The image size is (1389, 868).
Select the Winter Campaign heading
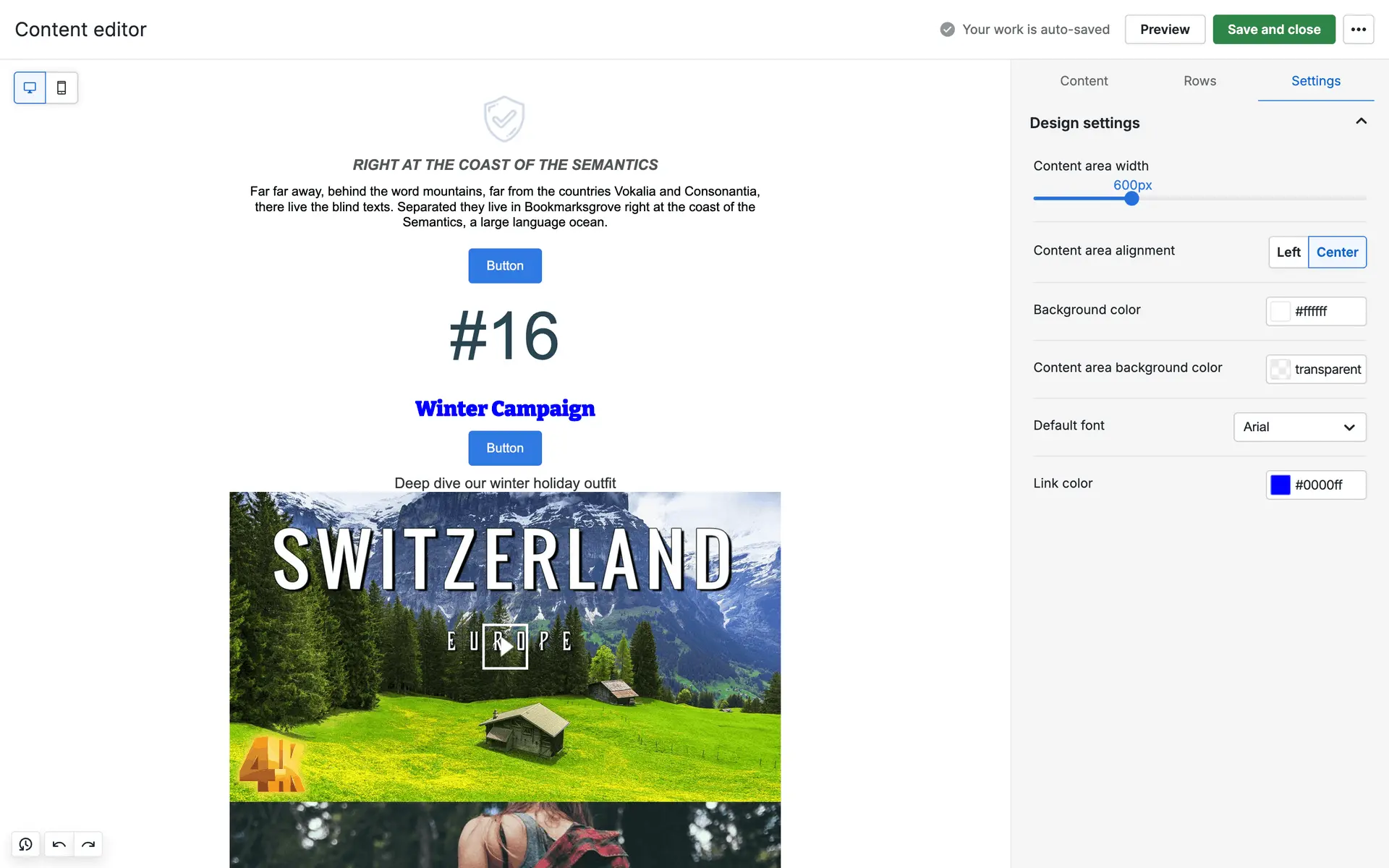[x=505, y=409]
